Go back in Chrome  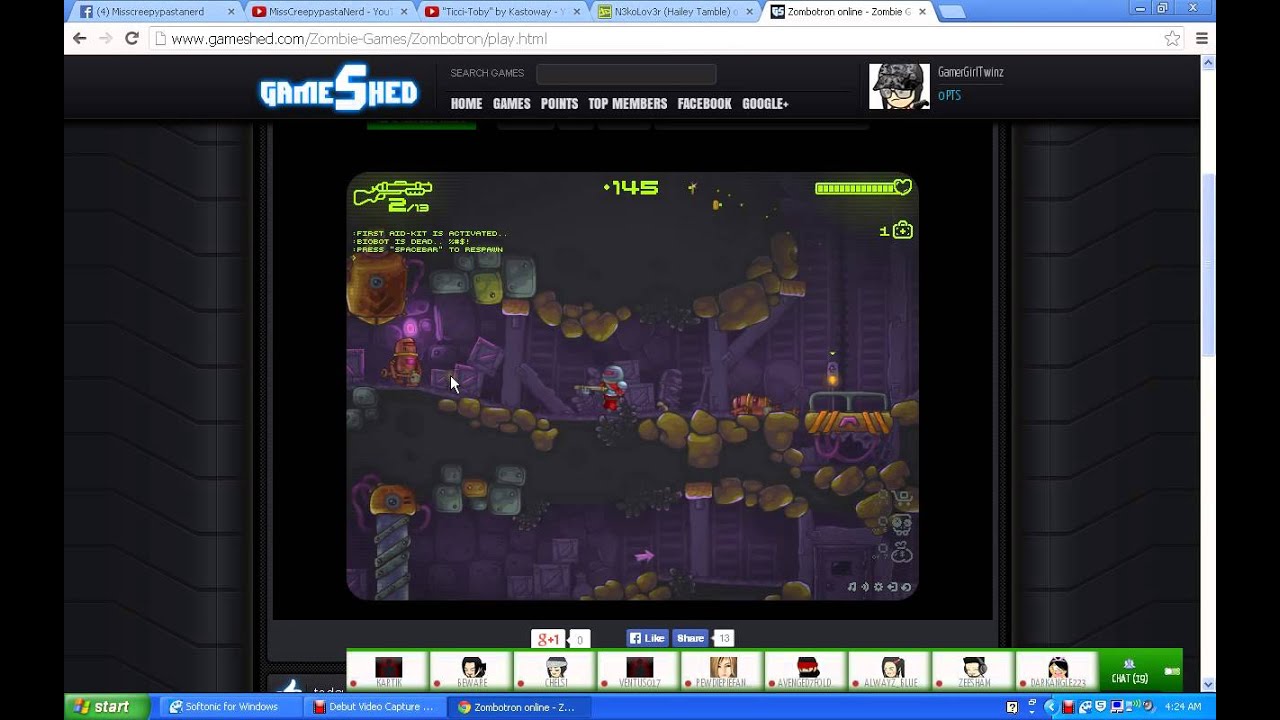[x=80, y=39]
